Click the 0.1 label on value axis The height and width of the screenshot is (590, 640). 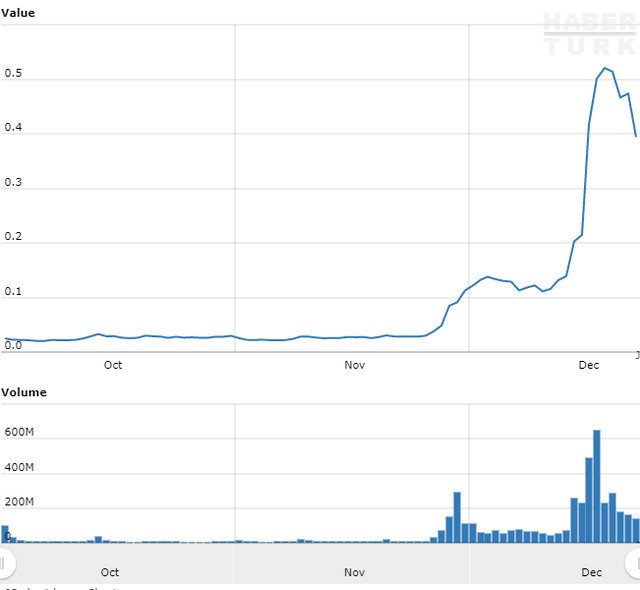pos(13,292)
